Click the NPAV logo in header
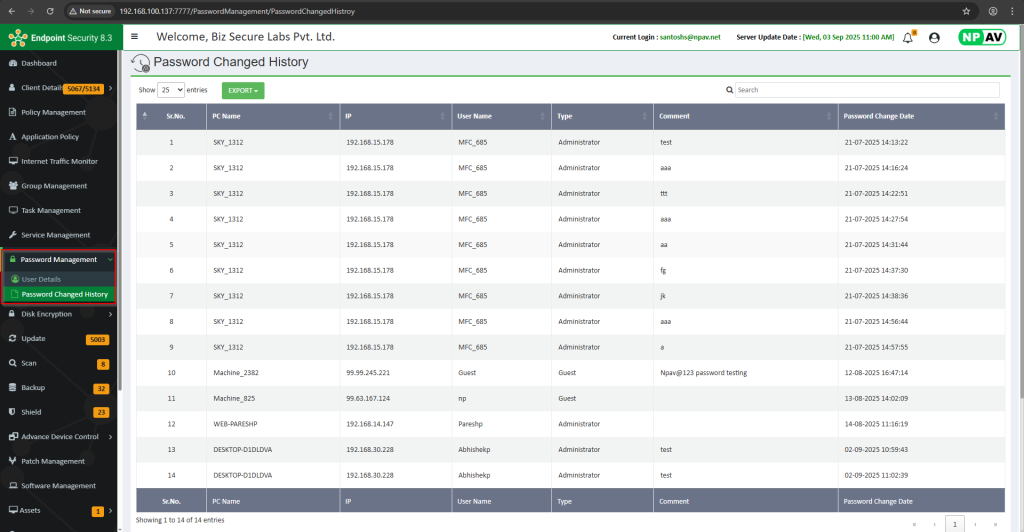Viewport: 1024px width, 532px height. pyautogui.click(x=981, y=37)
